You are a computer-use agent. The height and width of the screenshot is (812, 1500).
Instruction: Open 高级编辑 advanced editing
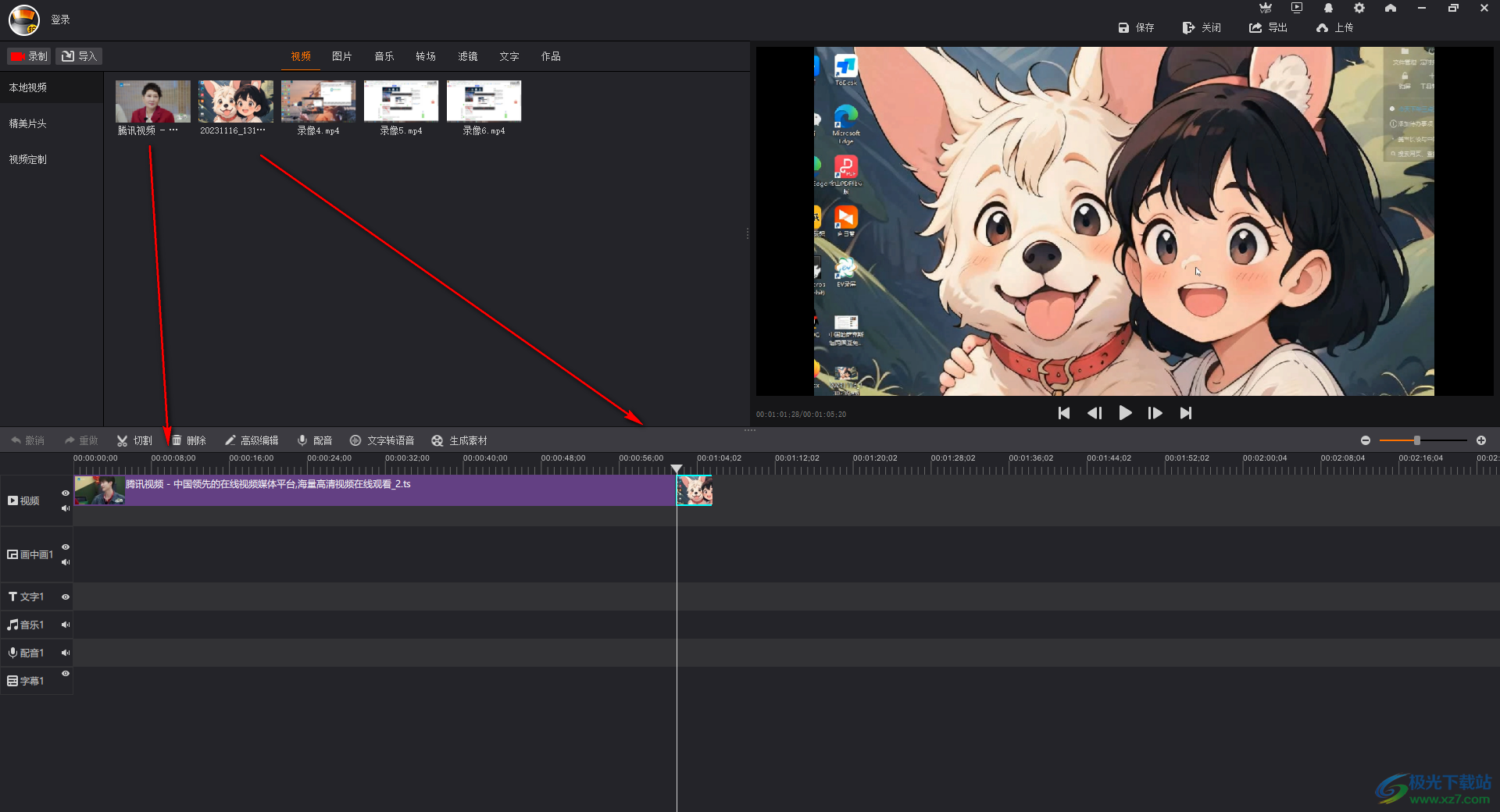pyautogui.click(x=251, y=440)
